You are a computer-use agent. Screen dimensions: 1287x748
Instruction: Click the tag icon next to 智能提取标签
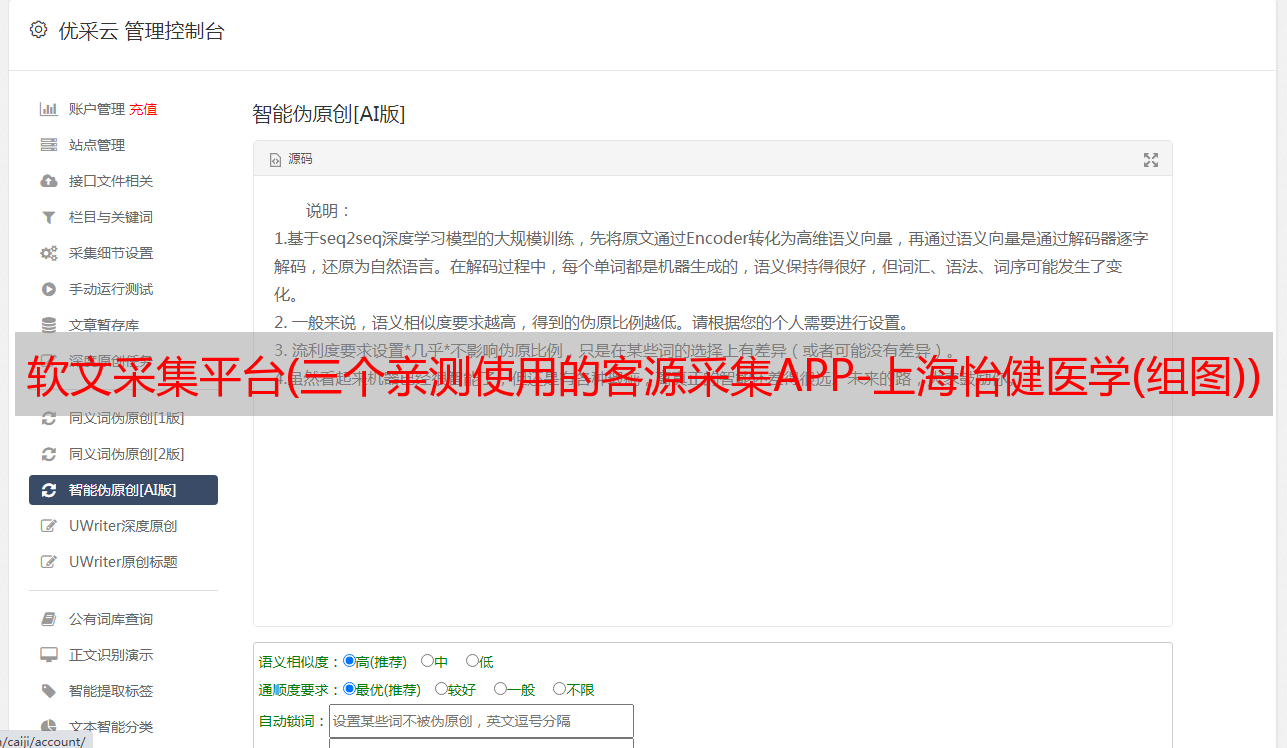(48, 691)
